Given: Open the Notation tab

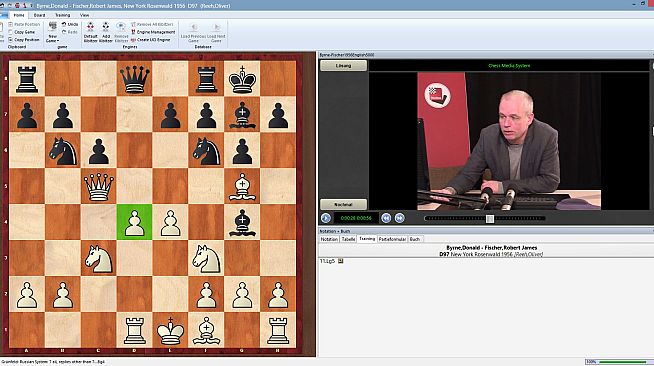Looking at the screenshot, I should click(x=329, y=239).
